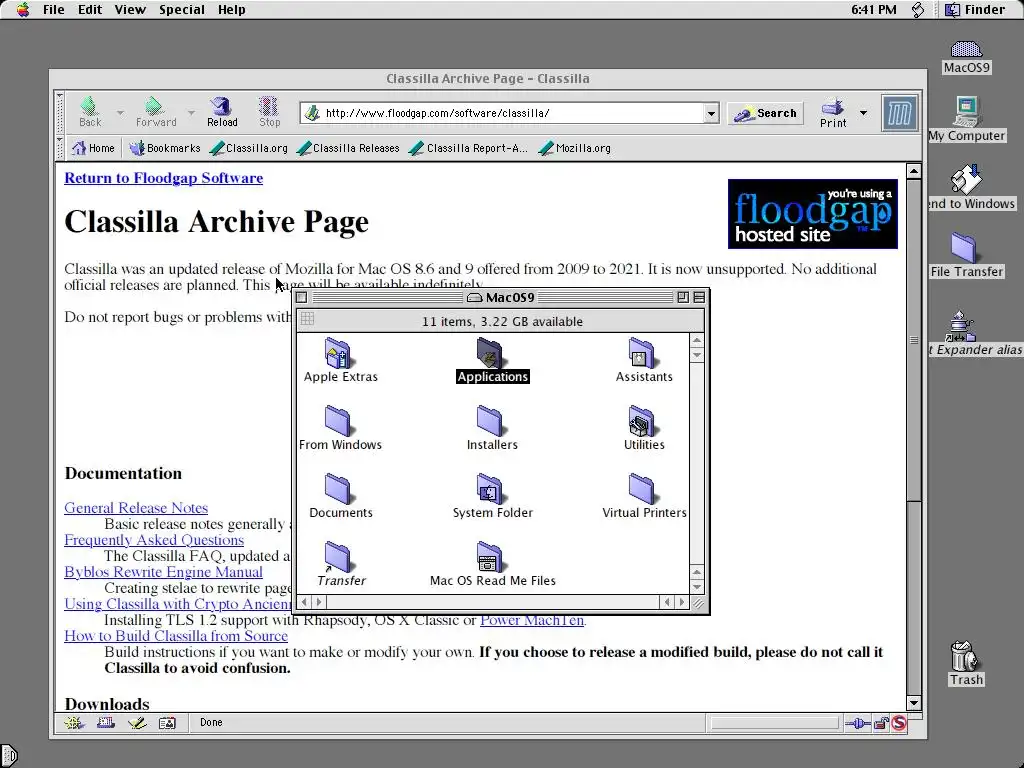Click the Mail component status bar icon
This screenshot has width=1024, height=768.
pos(106,723)
